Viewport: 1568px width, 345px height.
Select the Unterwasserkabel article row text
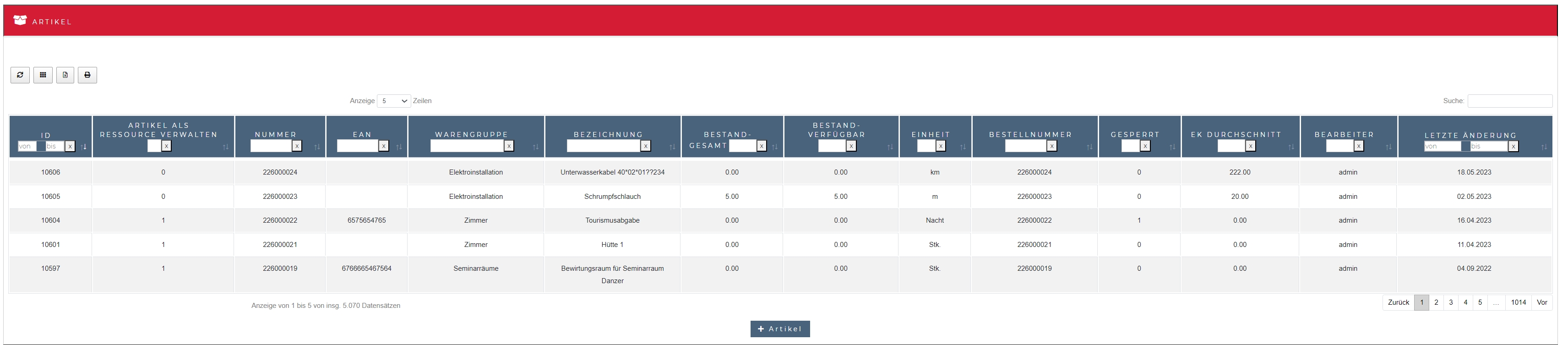pos(612,172)
